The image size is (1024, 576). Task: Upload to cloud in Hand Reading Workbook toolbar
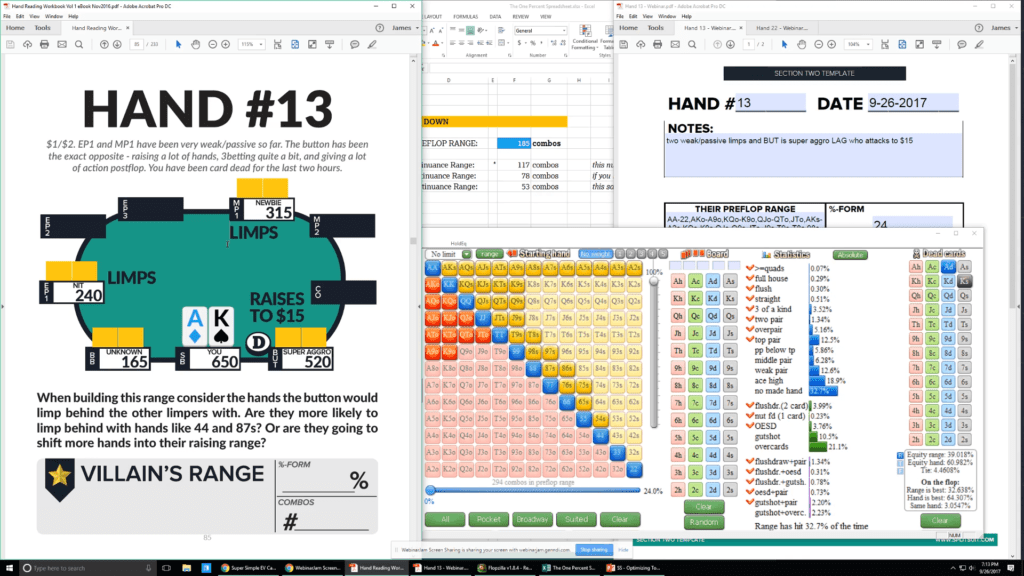[27, 44]
